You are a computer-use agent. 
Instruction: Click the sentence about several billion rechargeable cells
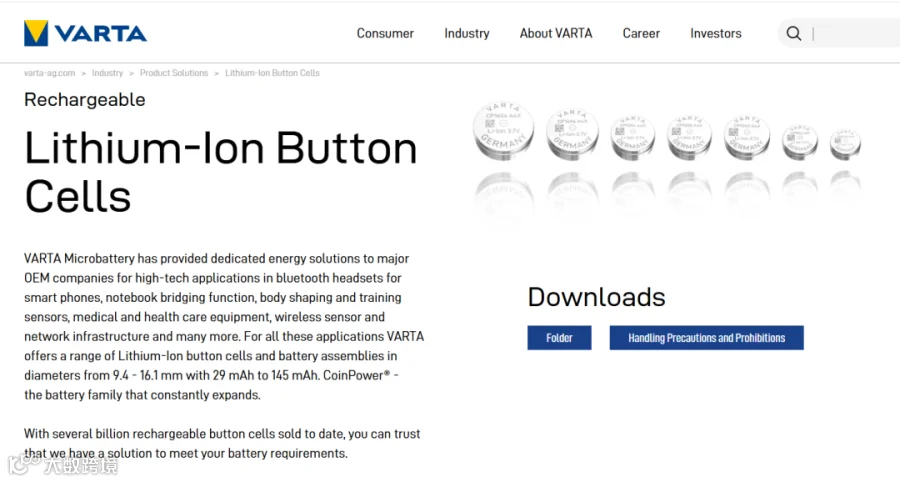pos(222,444)
